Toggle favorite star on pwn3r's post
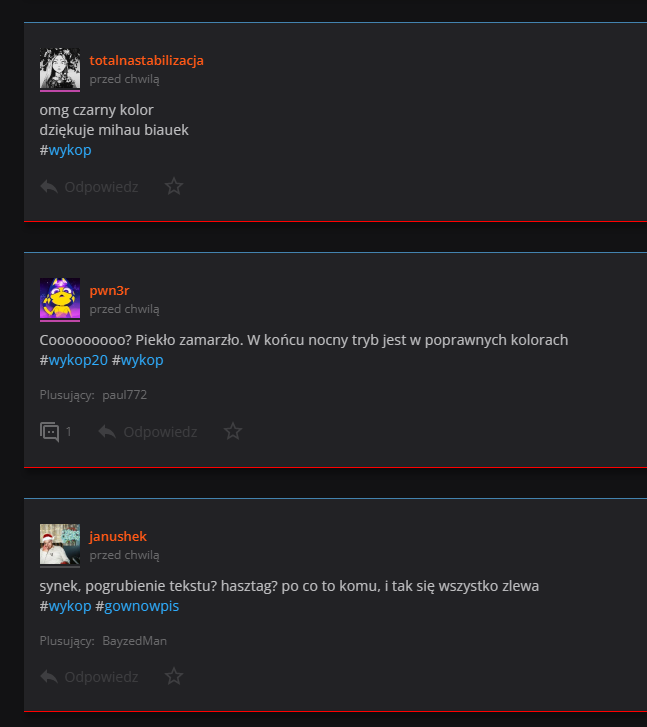647x727 pixels. pos(233,432)
